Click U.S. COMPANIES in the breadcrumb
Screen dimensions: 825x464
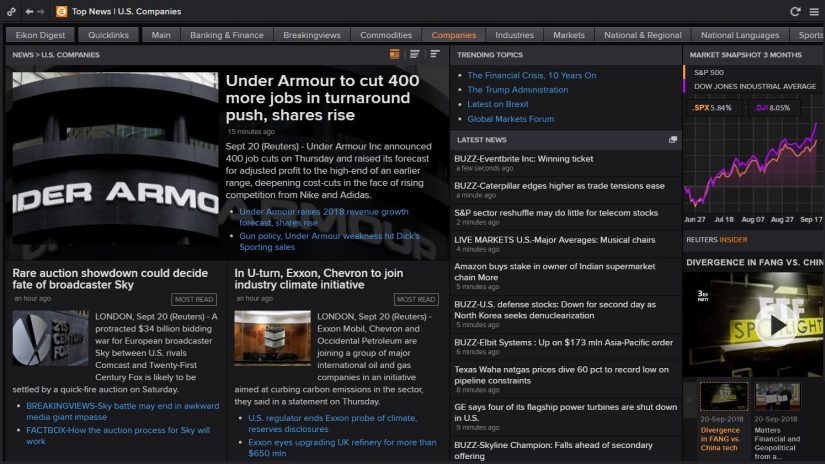71,55
